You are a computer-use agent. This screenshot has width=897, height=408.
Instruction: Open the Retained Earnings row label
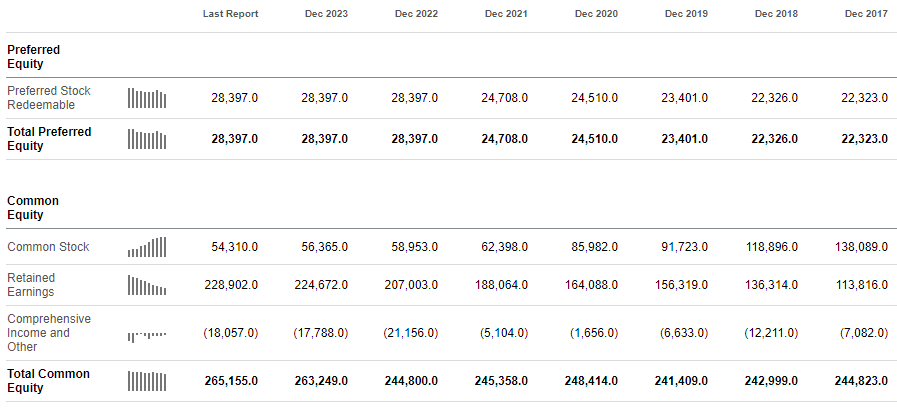pyautogui.click(x=31, y=285)
